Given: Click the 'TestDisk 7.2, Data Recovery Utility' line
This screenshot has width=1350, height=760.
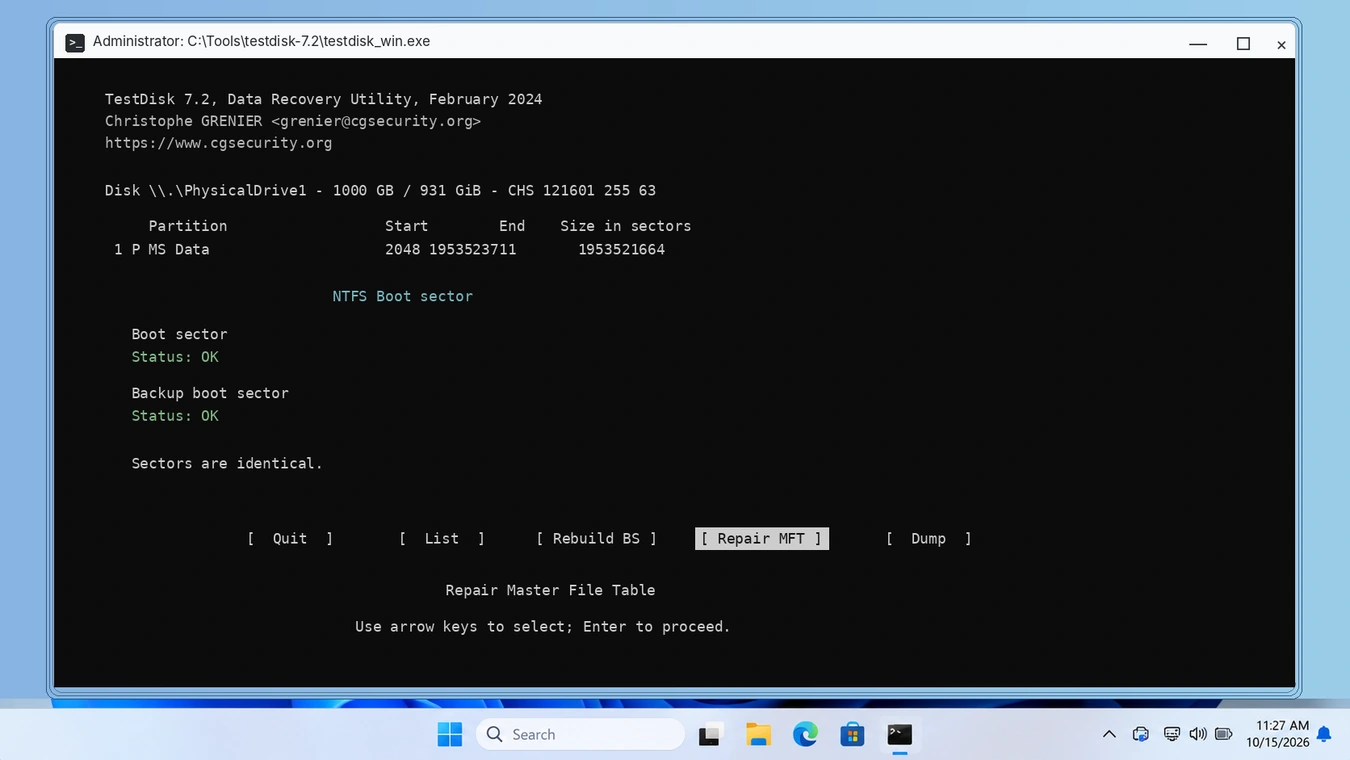Looking at the screenshot, I should 323,99.
